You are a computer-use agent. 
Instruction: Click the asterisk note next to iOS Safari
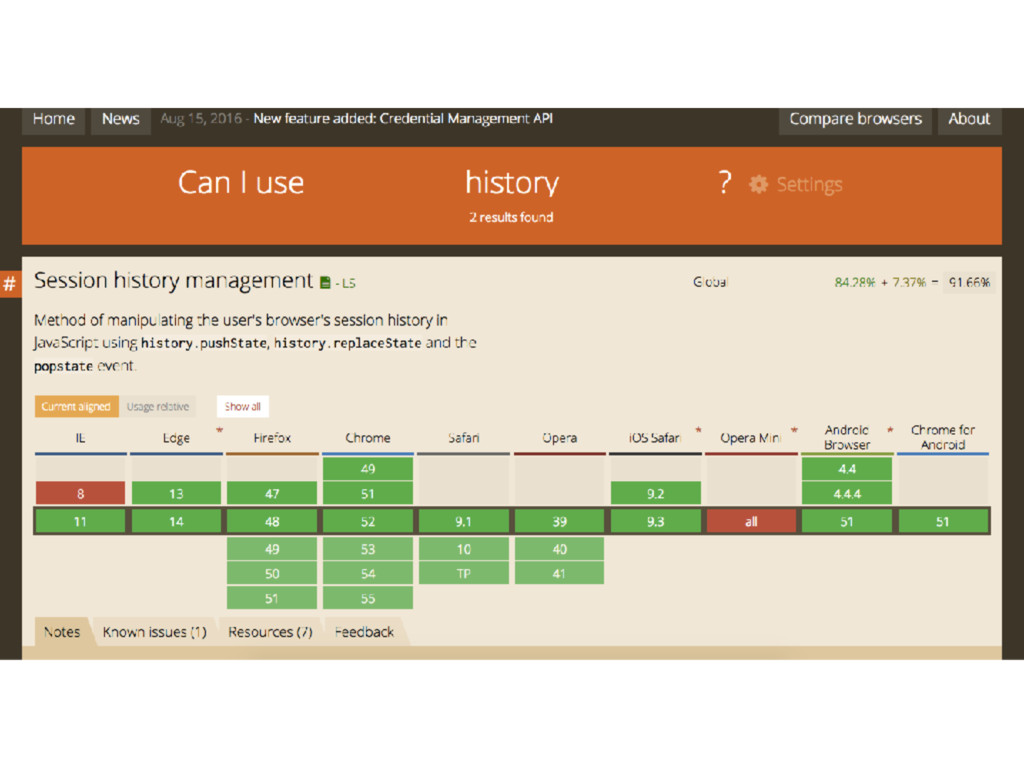pos(698,430)
